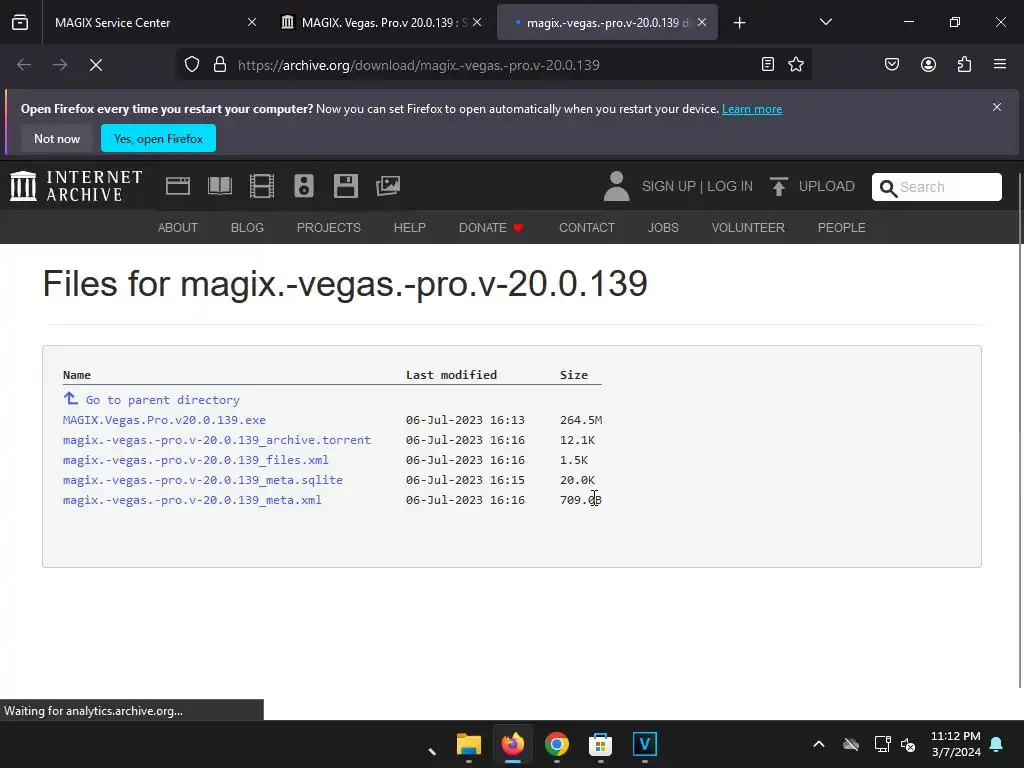Screen dimensions: 1024x768
Task: Go to parent directory link
Action: coord(163,400)
